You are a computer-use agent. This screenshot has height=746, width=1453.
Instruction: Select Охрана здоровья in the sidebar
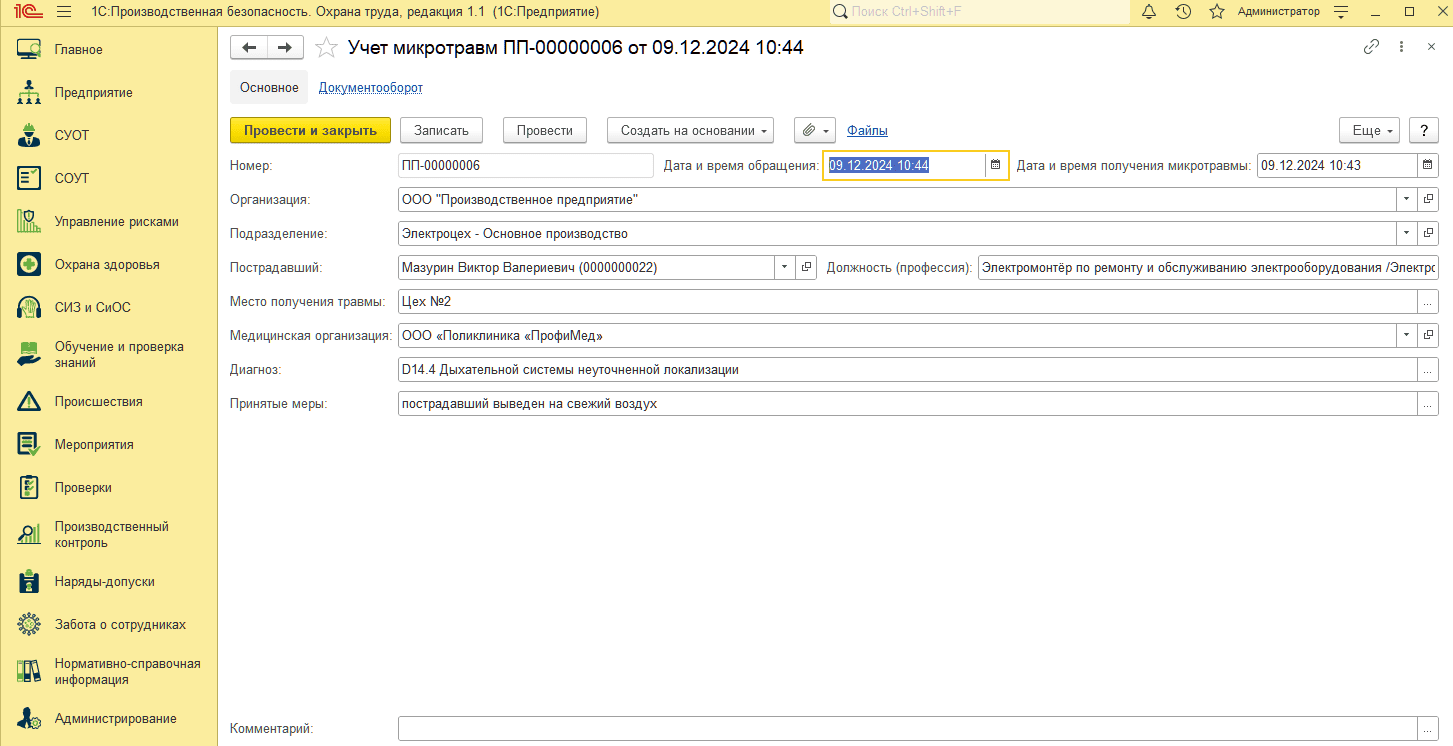[108, 264]
